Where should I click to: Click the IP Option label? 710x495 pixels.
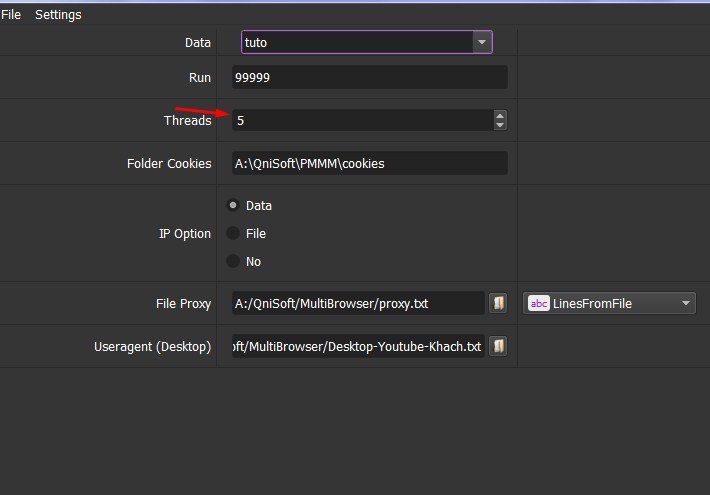tap(185, 234)
